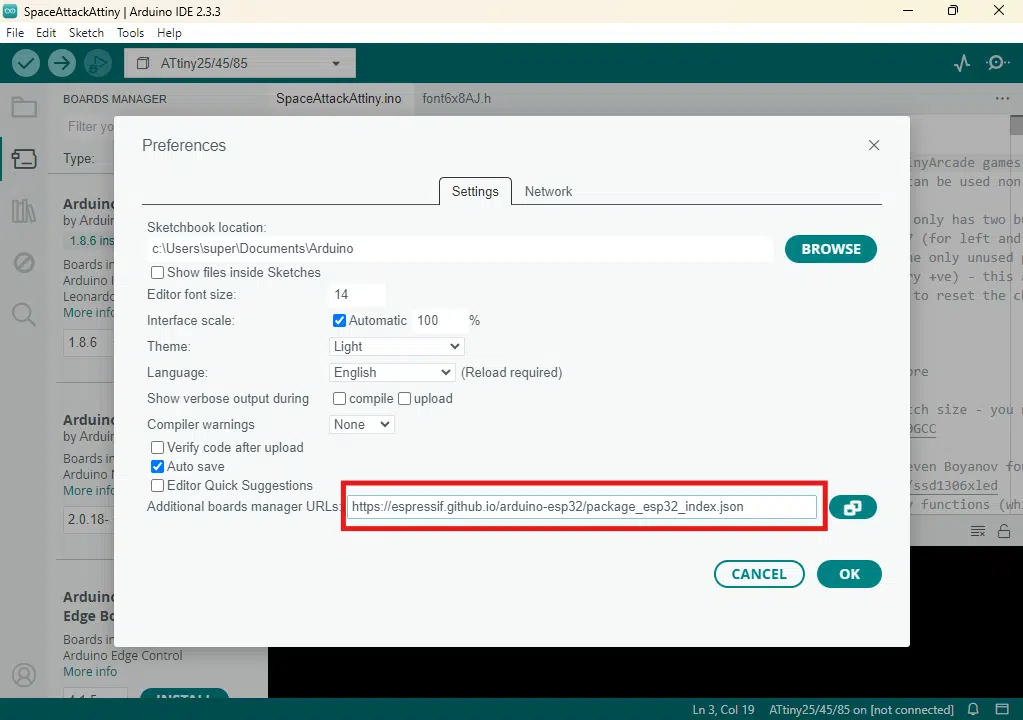Open the Library Manager sidebar icon

24,211
